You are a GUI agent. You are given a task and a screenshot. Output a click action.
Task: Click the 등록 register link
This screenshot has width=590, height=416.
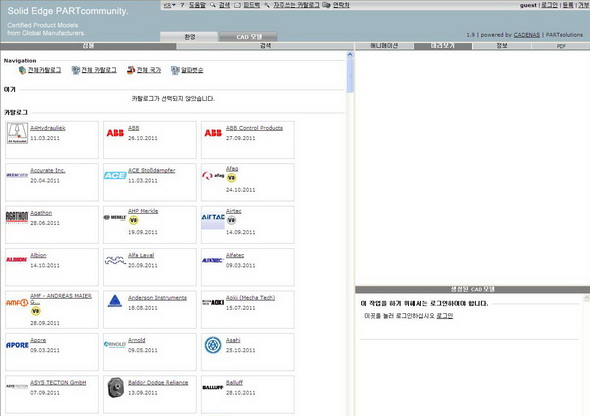(x=568, y=5)
